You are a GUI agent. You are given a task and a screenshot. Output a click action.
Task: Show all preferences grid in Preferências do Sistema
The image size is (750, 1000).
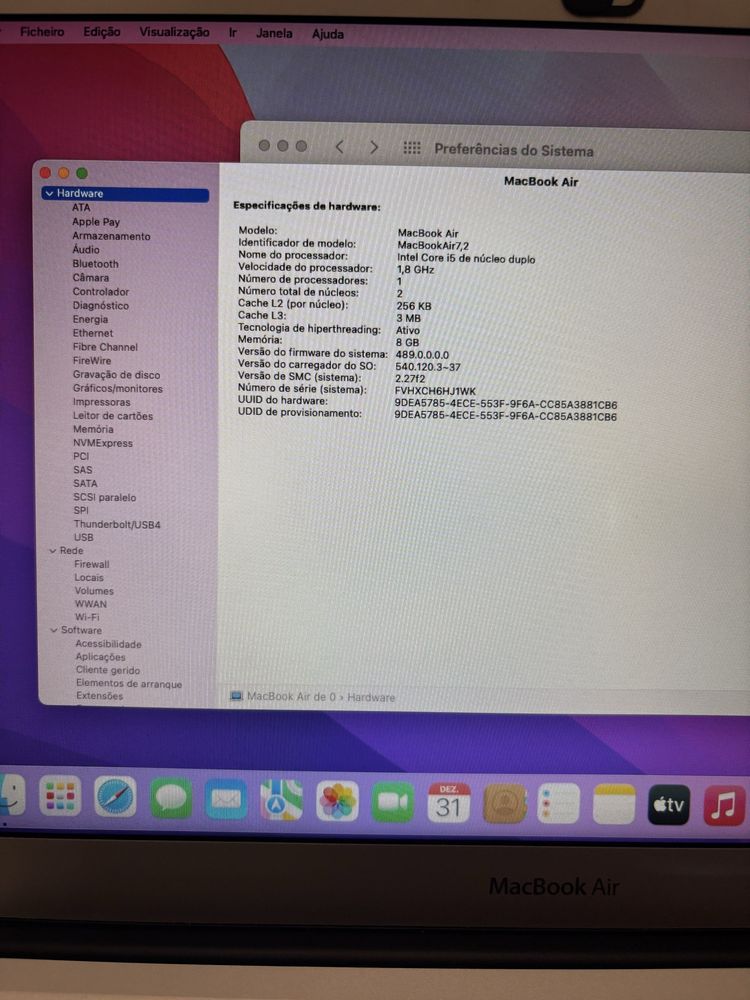tap(412, 148)
